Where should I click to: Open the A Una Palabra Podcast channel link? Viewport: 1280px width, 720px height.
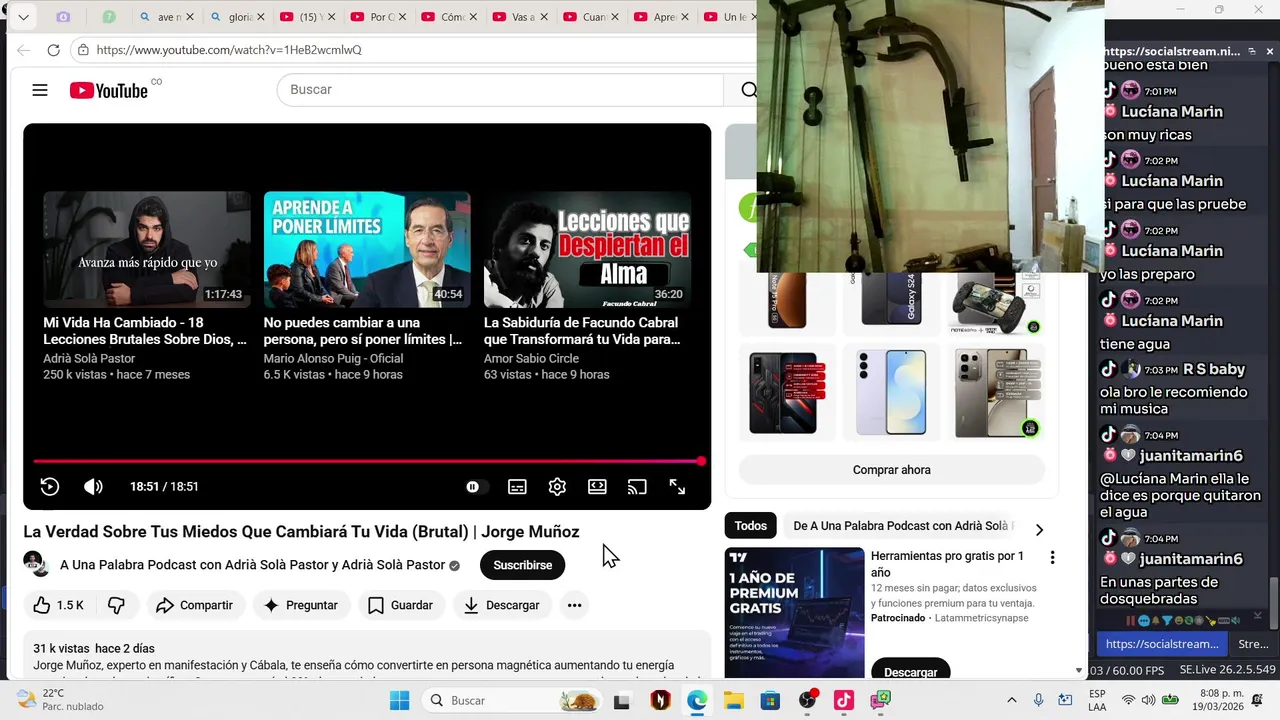tap(252, 565)
